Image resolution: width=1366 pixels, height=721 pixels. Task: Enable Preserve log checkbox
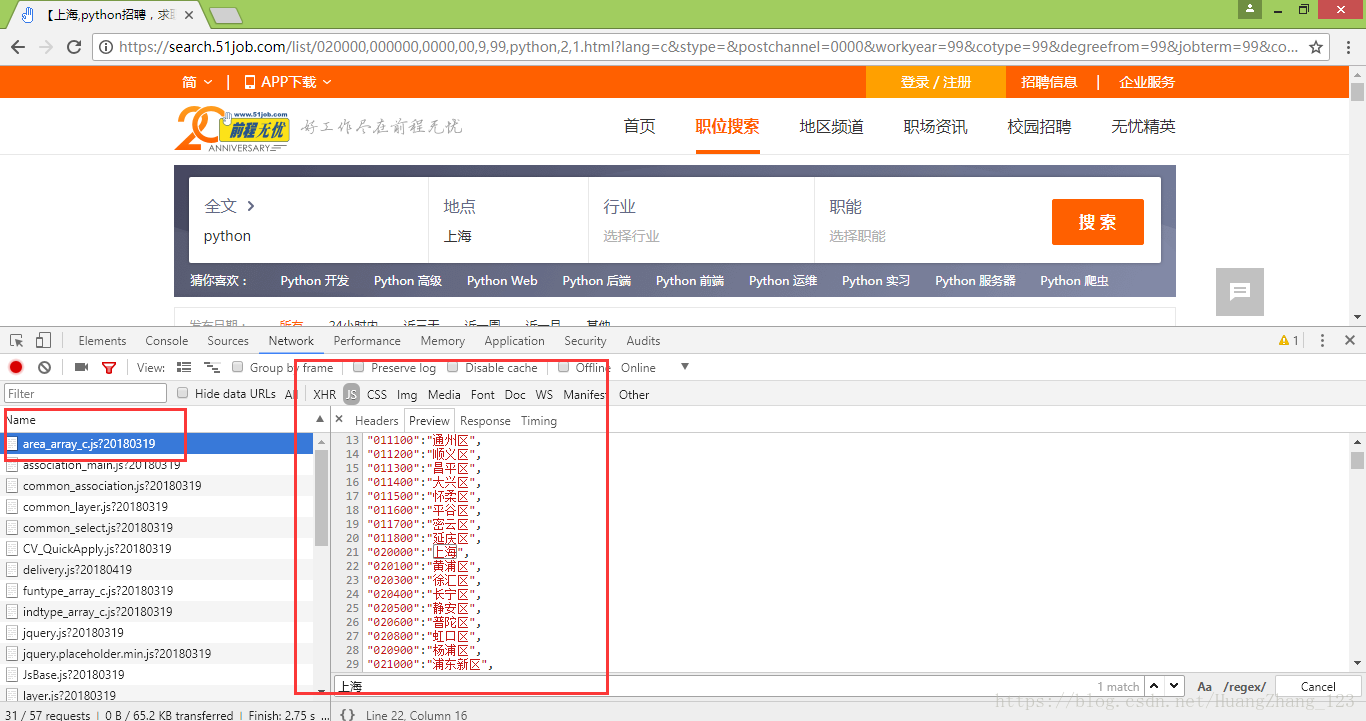(359, 368)
